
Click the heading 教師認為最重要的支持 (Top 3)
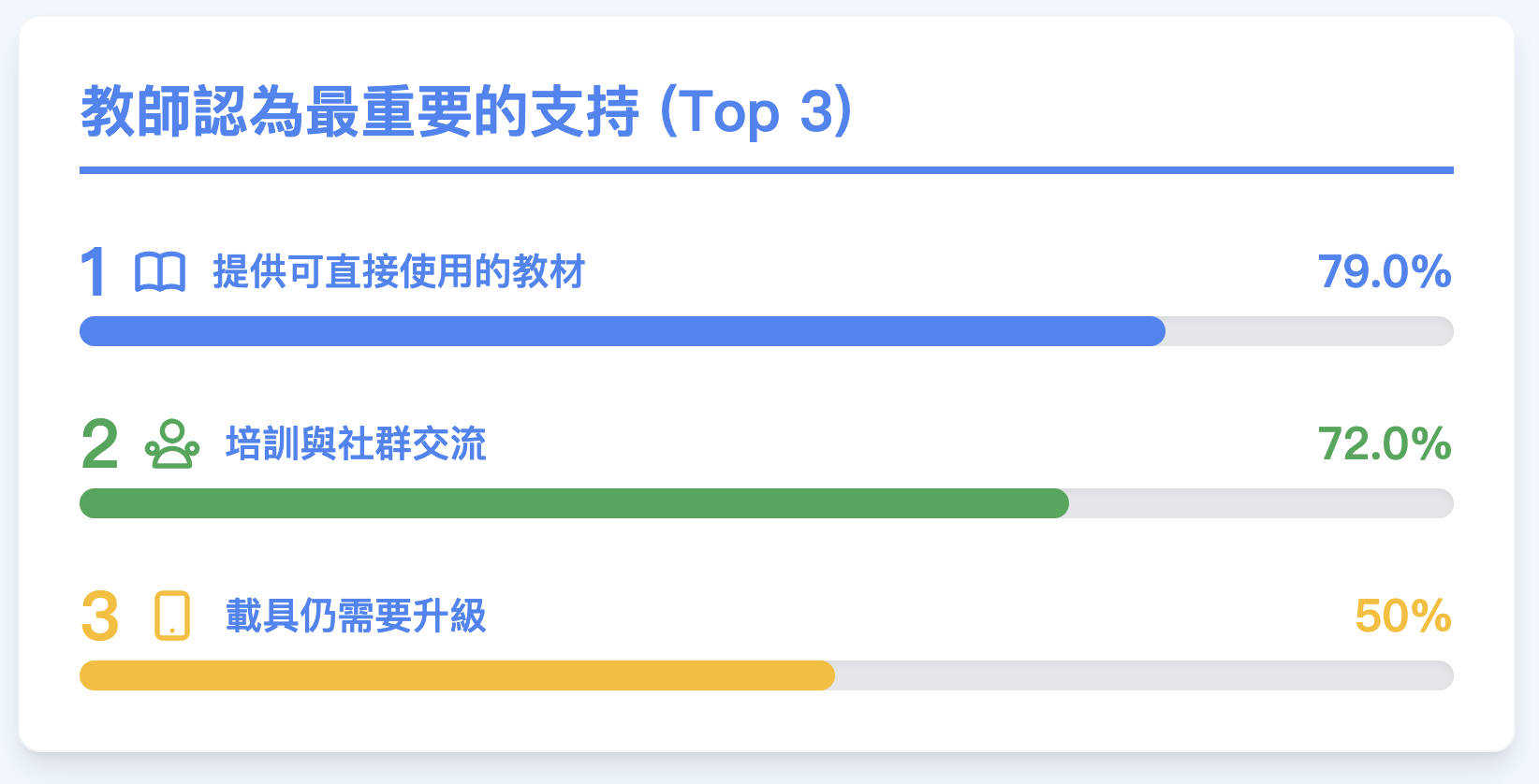point(466,112)
